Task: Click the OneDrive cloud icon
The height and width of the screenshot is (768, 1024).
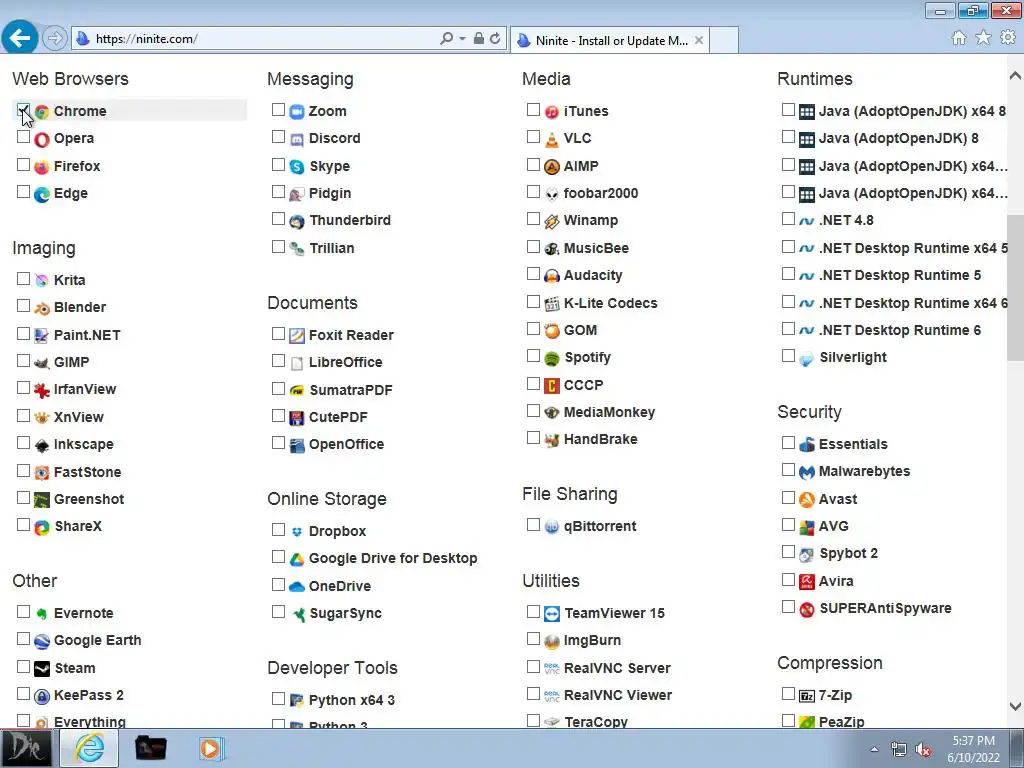Action: coord(296,586)
